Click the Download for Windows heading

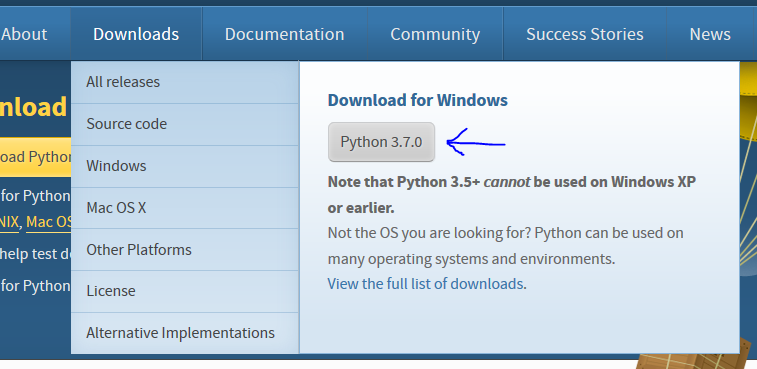coord(418,100)
